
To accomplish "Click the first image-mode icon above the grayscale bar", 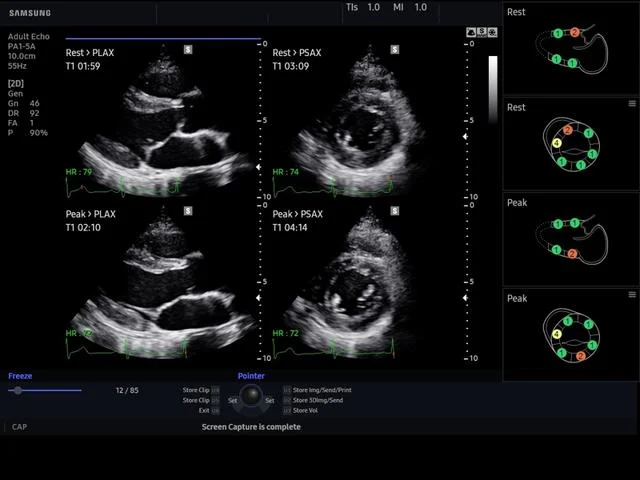I will pyautogui.click(x=471, y=32).
